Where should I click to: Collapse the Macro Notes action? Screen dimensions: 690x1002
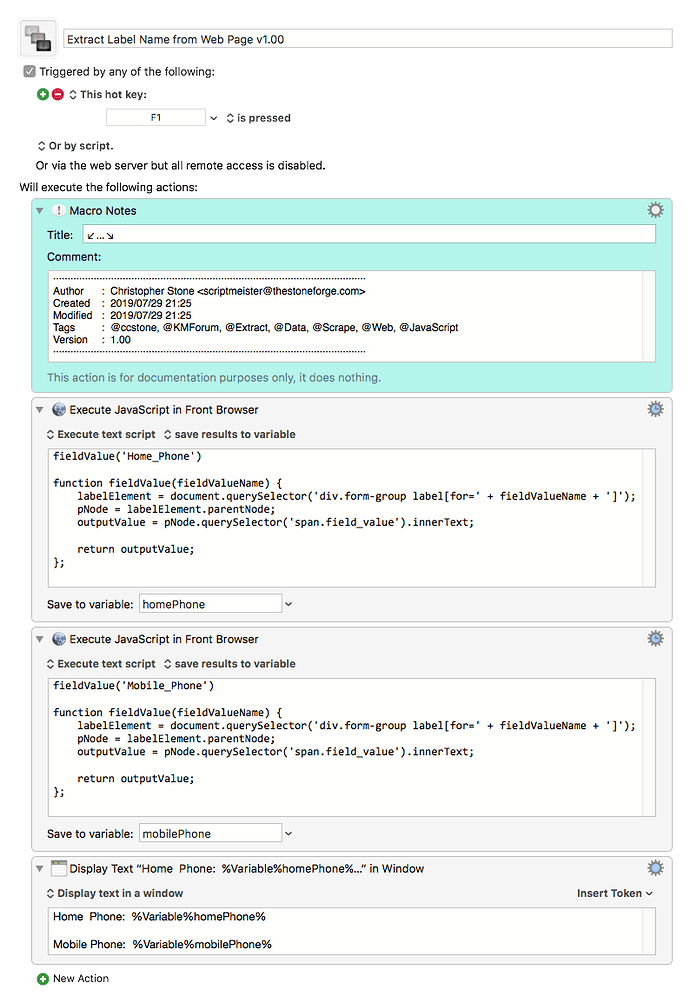point(40,211)
